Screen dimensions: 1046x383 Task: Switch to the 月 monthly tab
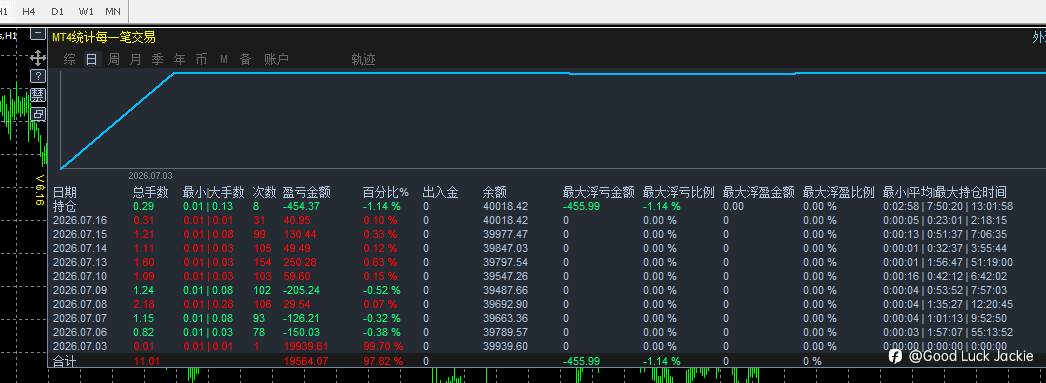click(x=135, y=59)
